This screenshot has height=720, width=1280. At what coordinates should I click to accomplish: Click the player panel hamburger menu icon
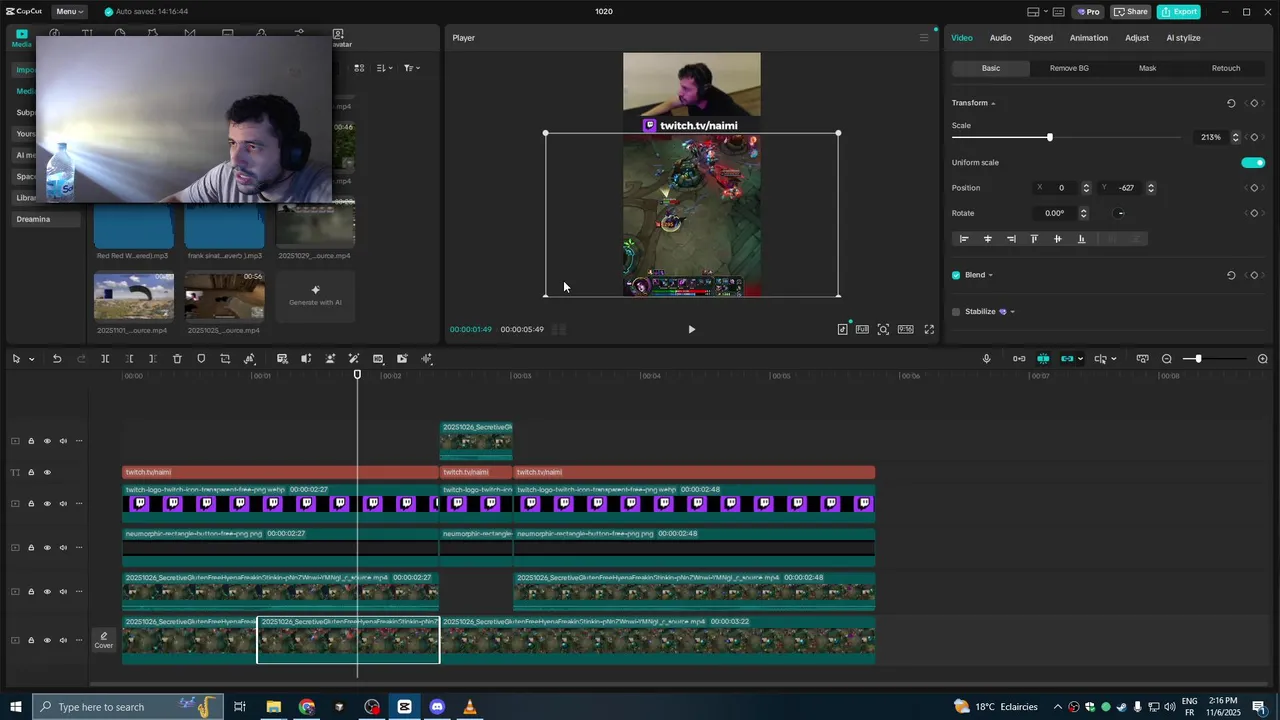point(924,38)
